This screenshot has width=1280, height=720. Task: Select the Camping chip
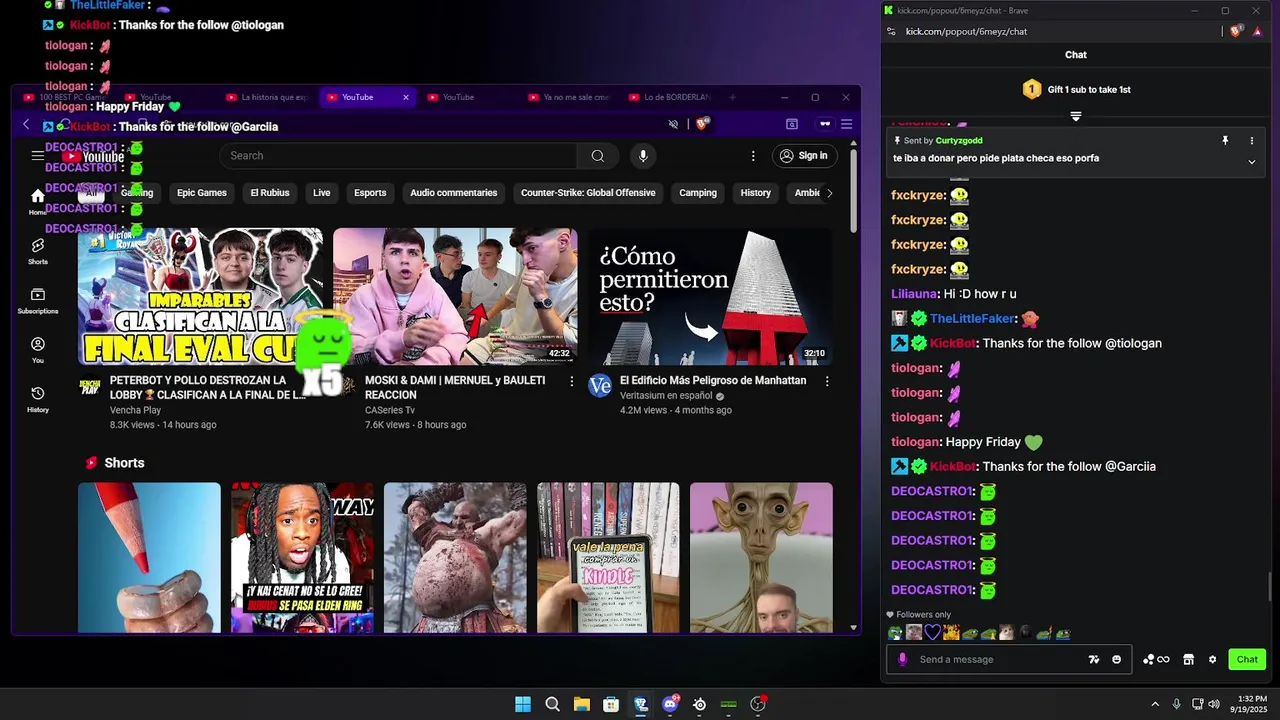(x=698, y=193)
